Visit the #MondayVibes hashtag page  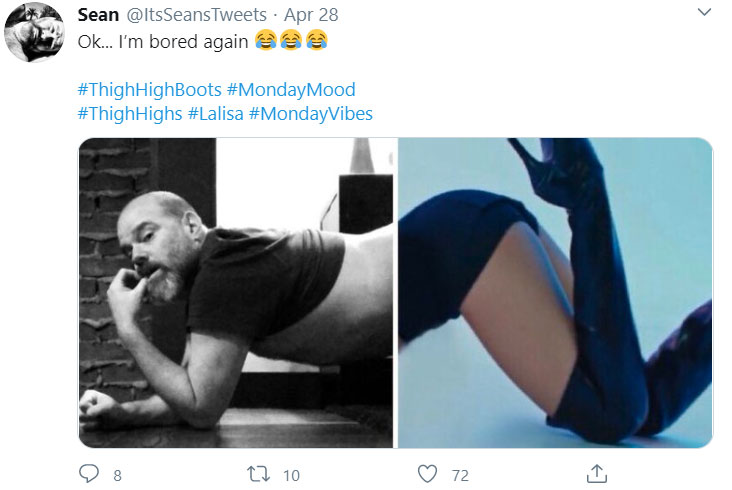(311, 114)
